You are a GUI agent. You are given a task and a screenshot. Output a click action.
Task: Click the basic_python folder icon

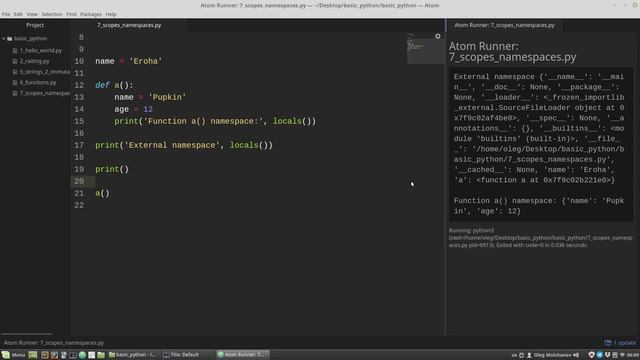click(x=10, y=39)
